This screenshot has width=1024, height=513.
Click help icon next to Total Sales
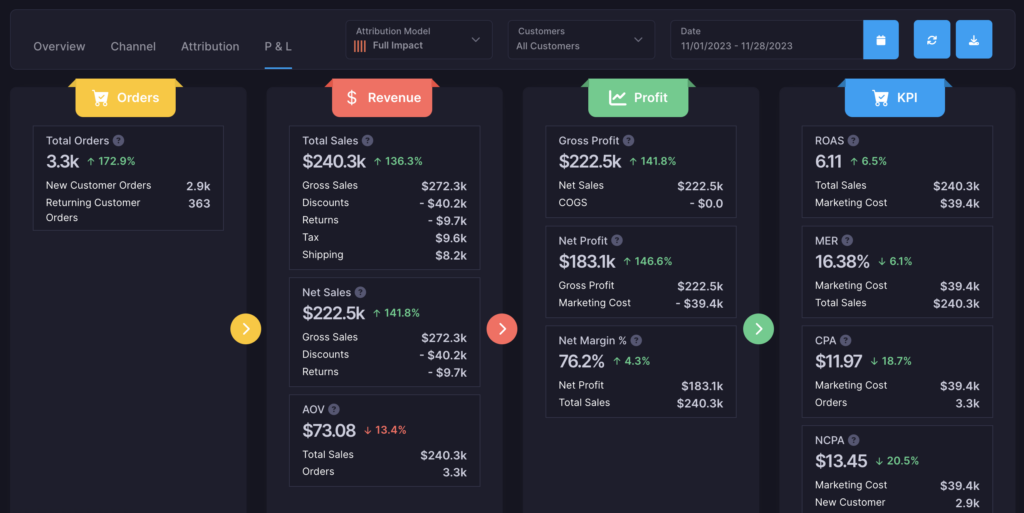(368, 140)
